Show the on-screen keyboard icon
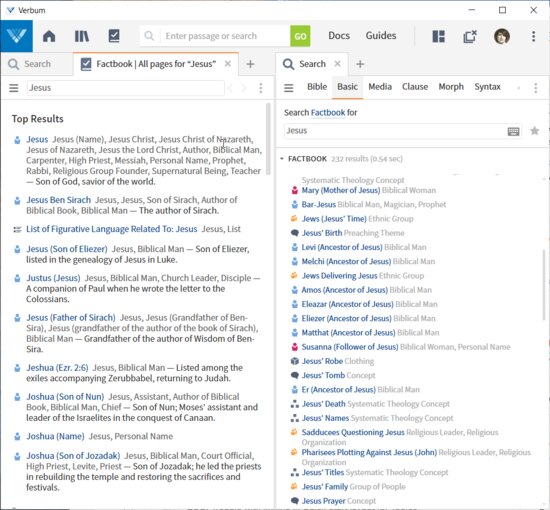 (514, 132)
